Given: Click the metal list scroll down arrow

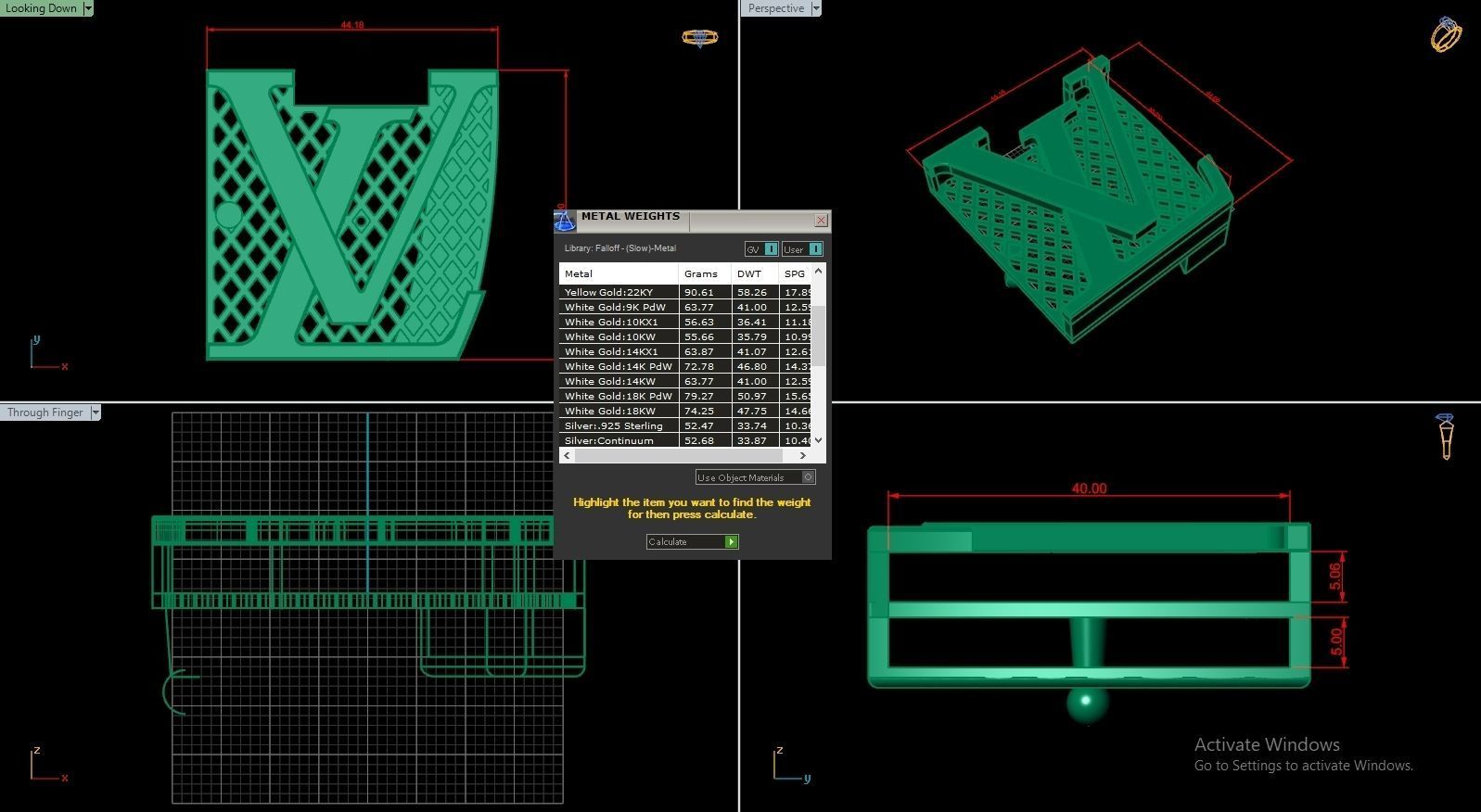Looking at the screenshot, I should (x=818, y=441).
